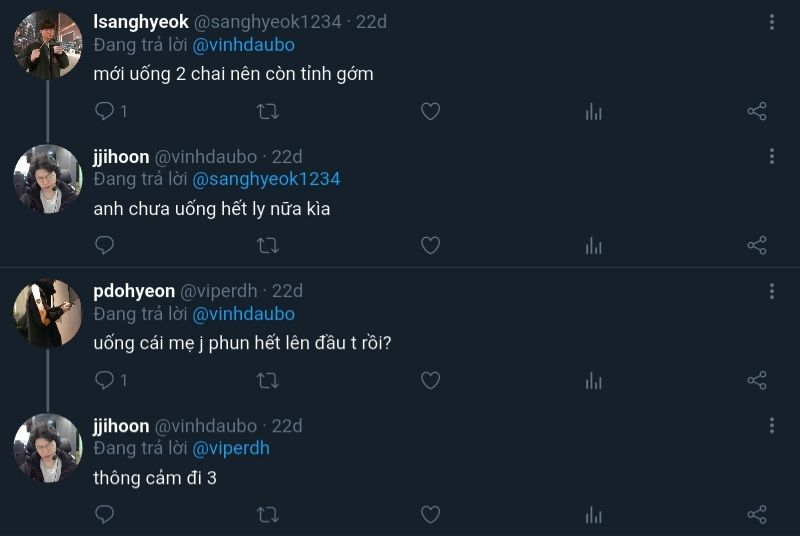Viewport: 800px width, 536px height.
Task: Reply to jjihoon's 'anh chưa uống' tweet
Action: click(x=105, y=245)
